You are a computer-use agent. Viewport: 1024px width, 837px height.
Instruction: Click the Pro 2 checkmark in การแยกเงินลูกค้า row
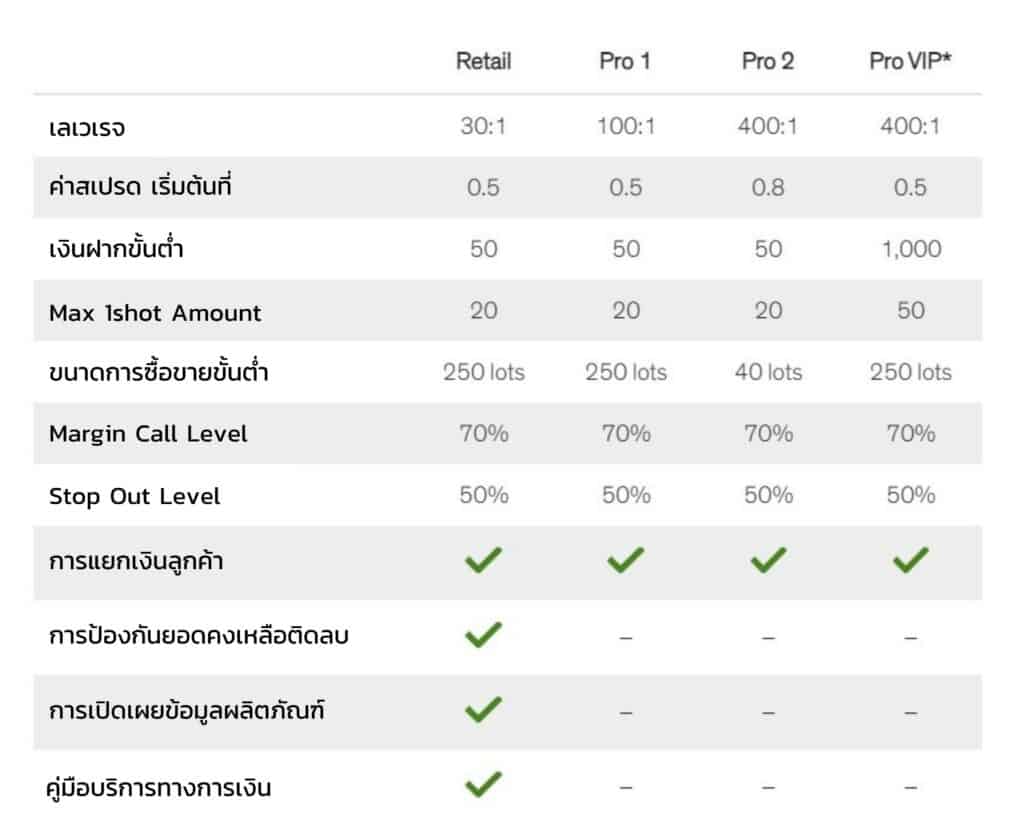[x=768, y=561]
